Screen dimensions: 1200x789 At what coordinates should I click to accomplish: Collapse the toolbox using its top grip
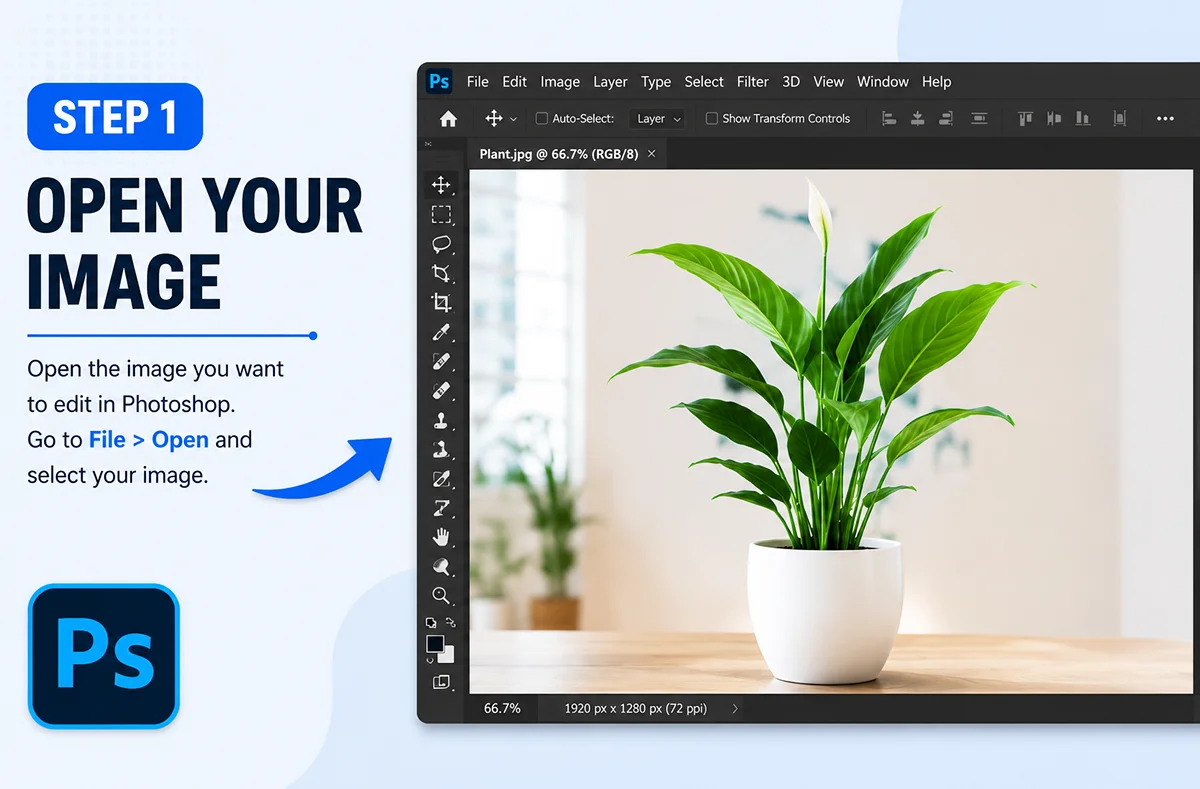pos(428,144)
